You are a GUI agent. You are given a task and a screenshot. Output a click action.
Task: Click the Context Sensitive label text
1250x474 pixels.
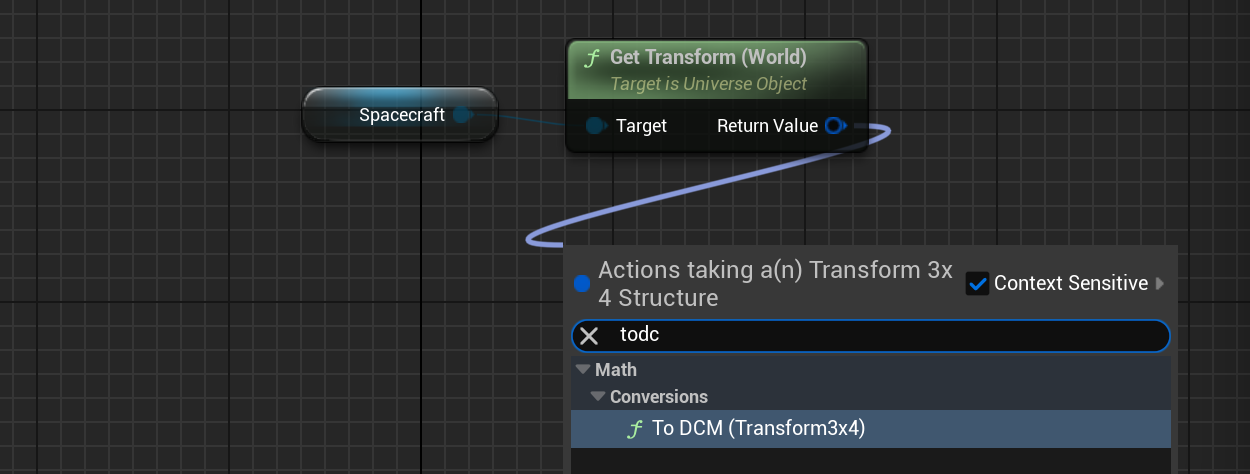click(x=1070, y=284)
